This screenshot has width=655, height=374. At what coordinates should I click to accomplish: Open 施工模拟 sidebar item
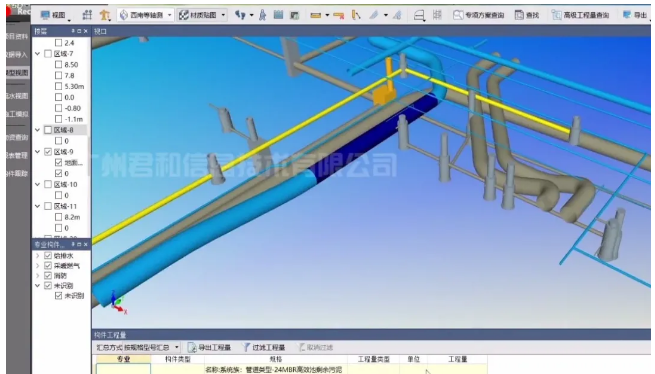18,114
